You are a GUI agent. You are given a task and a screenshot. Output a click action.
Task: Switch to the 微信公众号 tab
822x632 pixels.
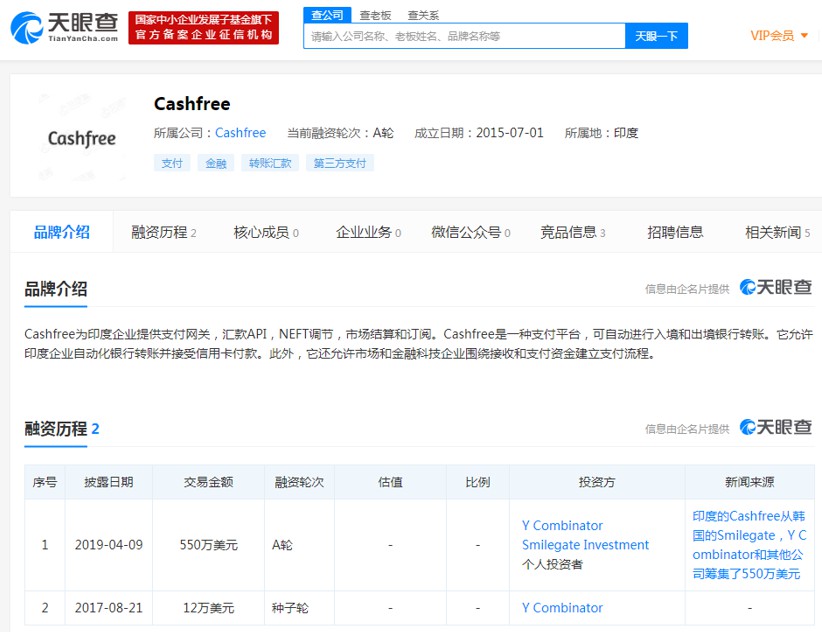[x=470, y=232]
